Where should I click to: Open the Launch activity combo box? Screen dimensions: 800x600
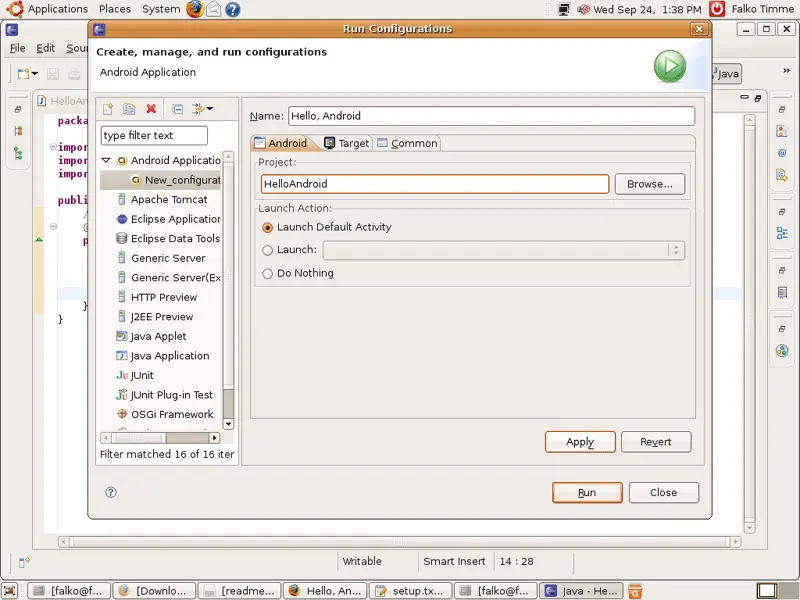point(504,250)
